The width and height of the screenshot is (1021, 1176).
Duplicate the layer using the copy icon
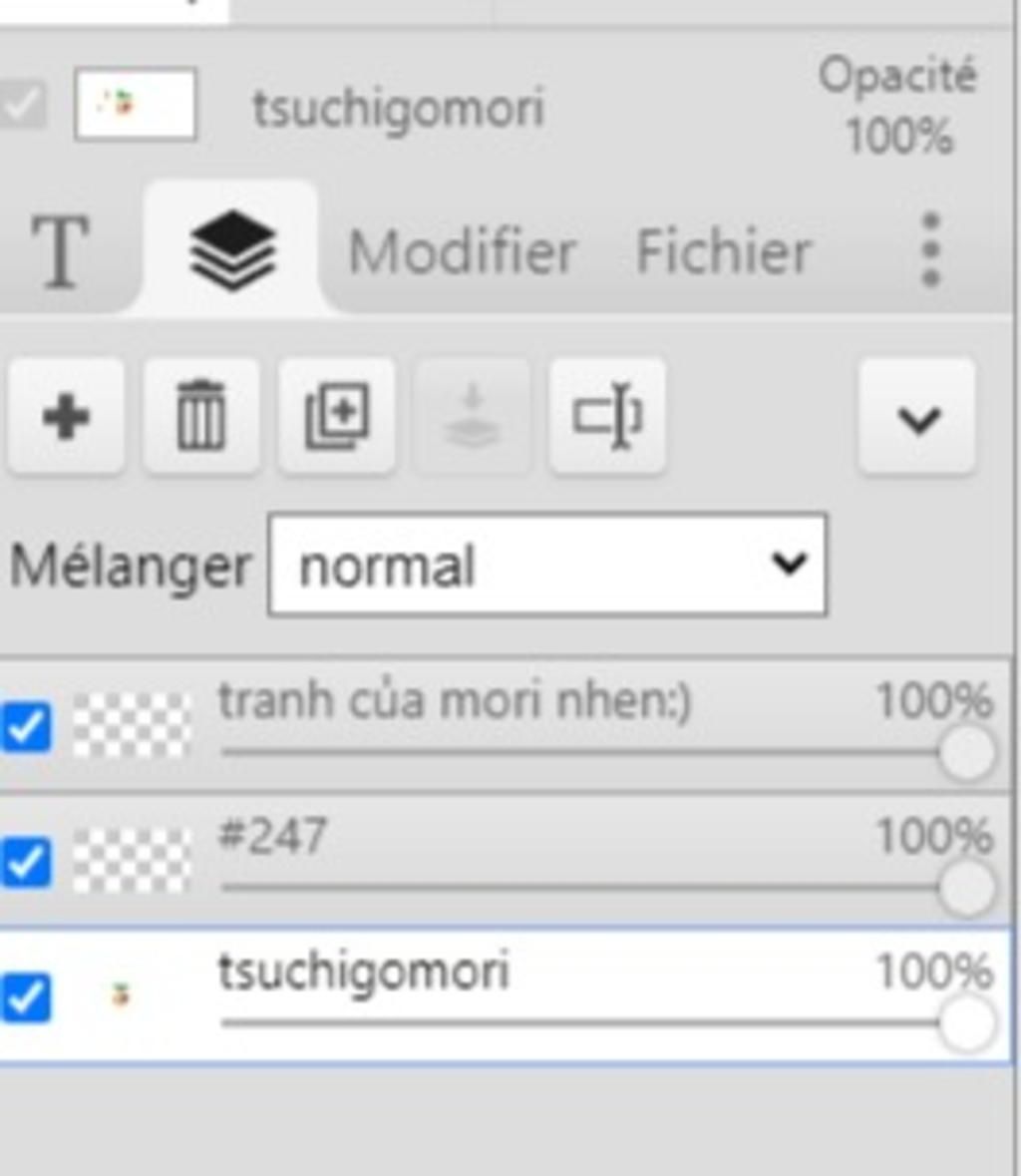click(x=337, y=417)
